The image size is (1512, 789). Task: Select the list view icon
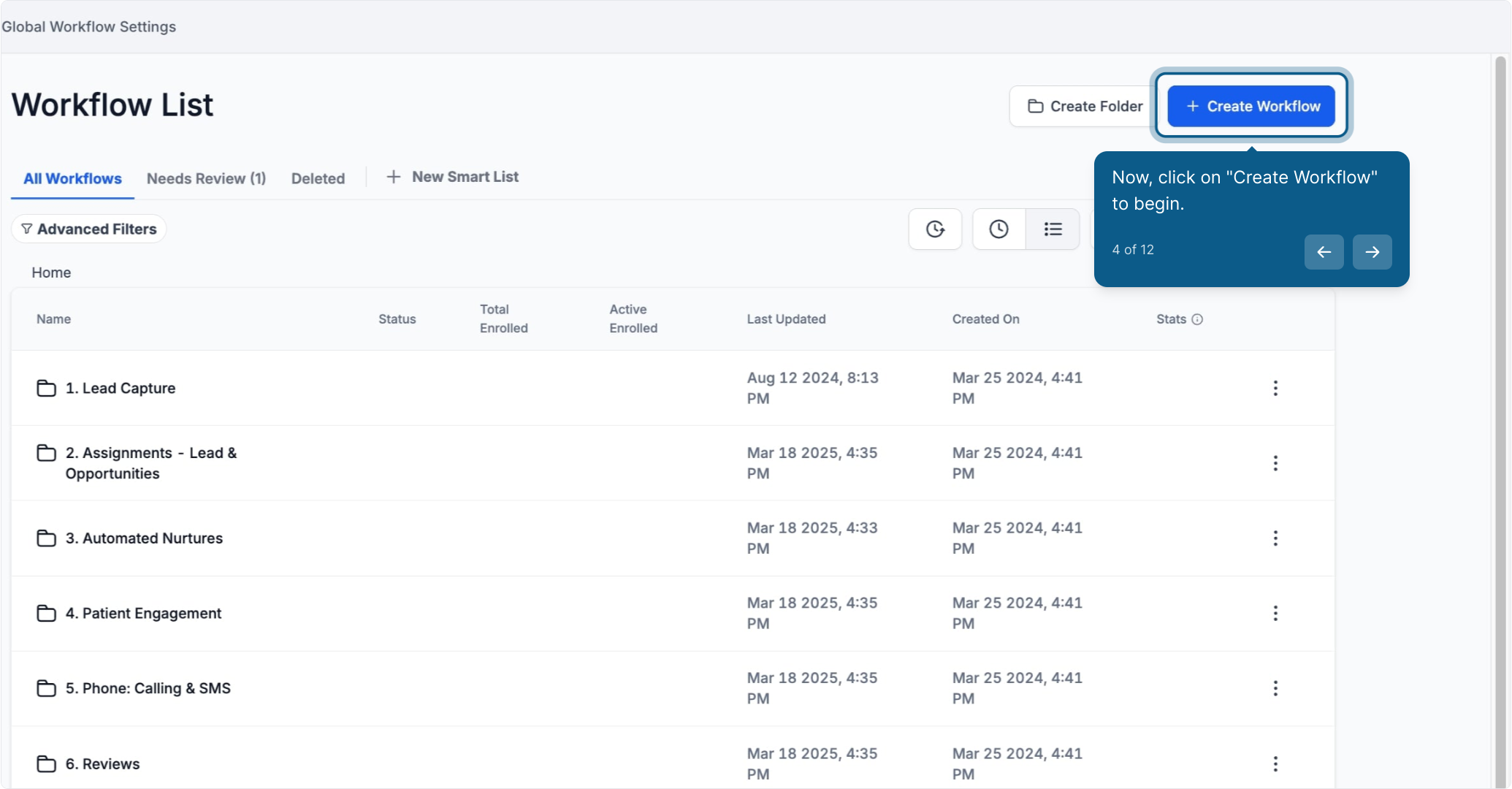(x=1053, y=229)
